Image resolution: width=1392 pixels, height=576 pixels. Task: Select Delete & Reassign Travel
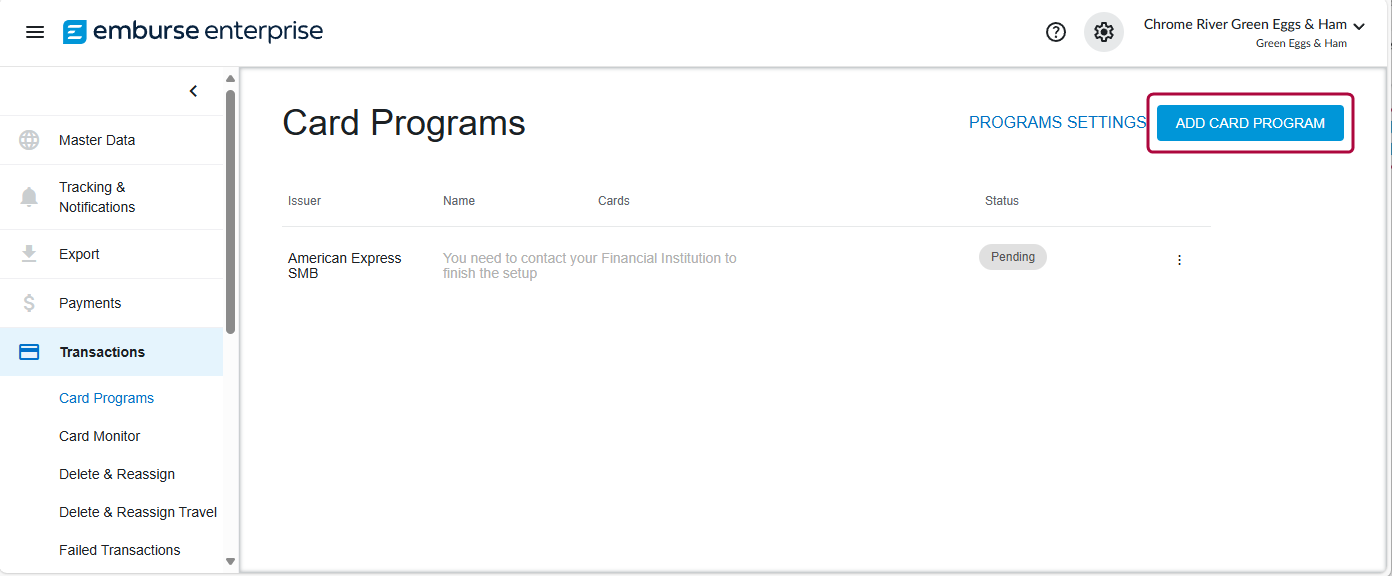point(138,511)
